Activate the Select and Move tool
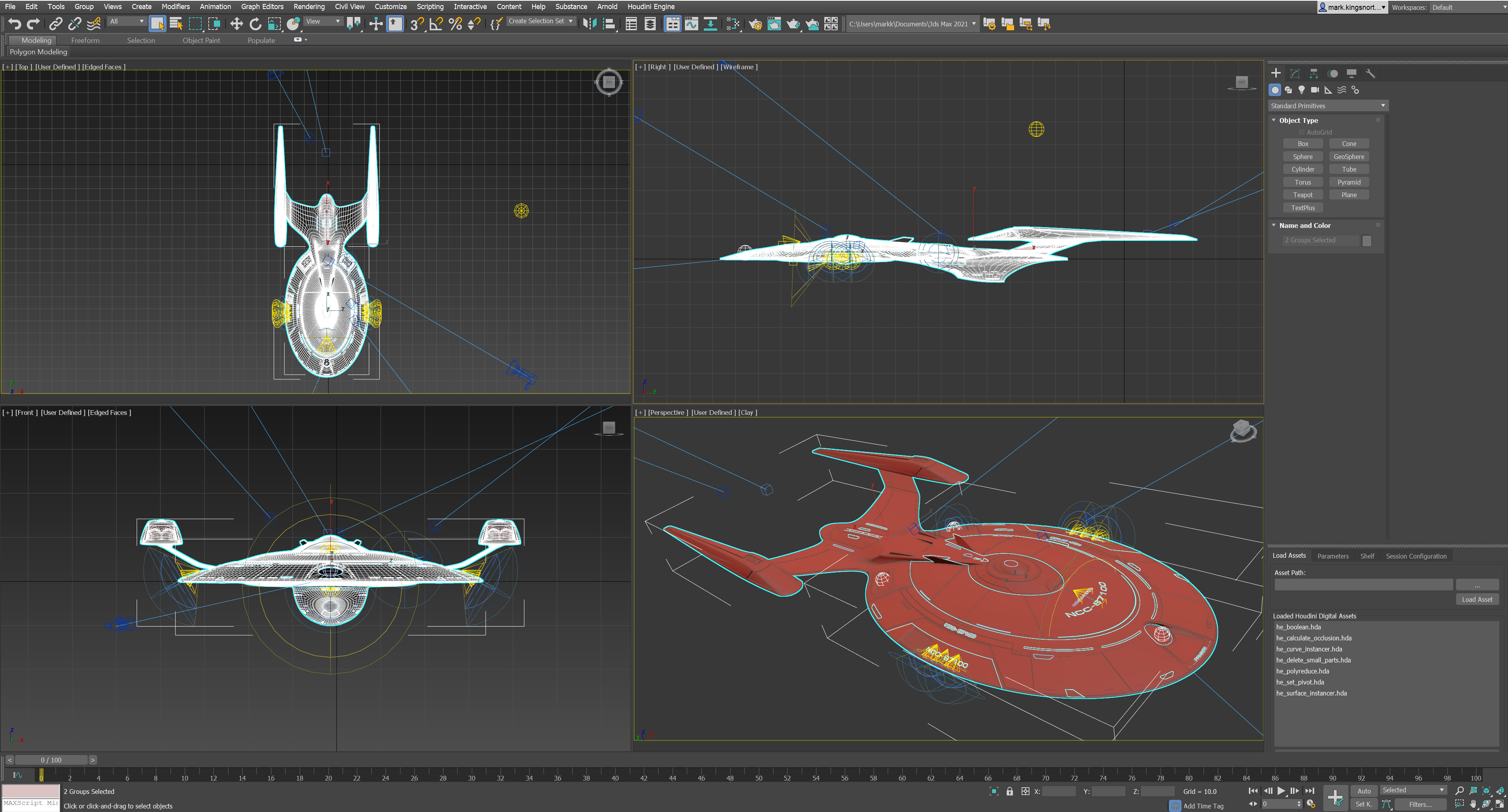 236,24
